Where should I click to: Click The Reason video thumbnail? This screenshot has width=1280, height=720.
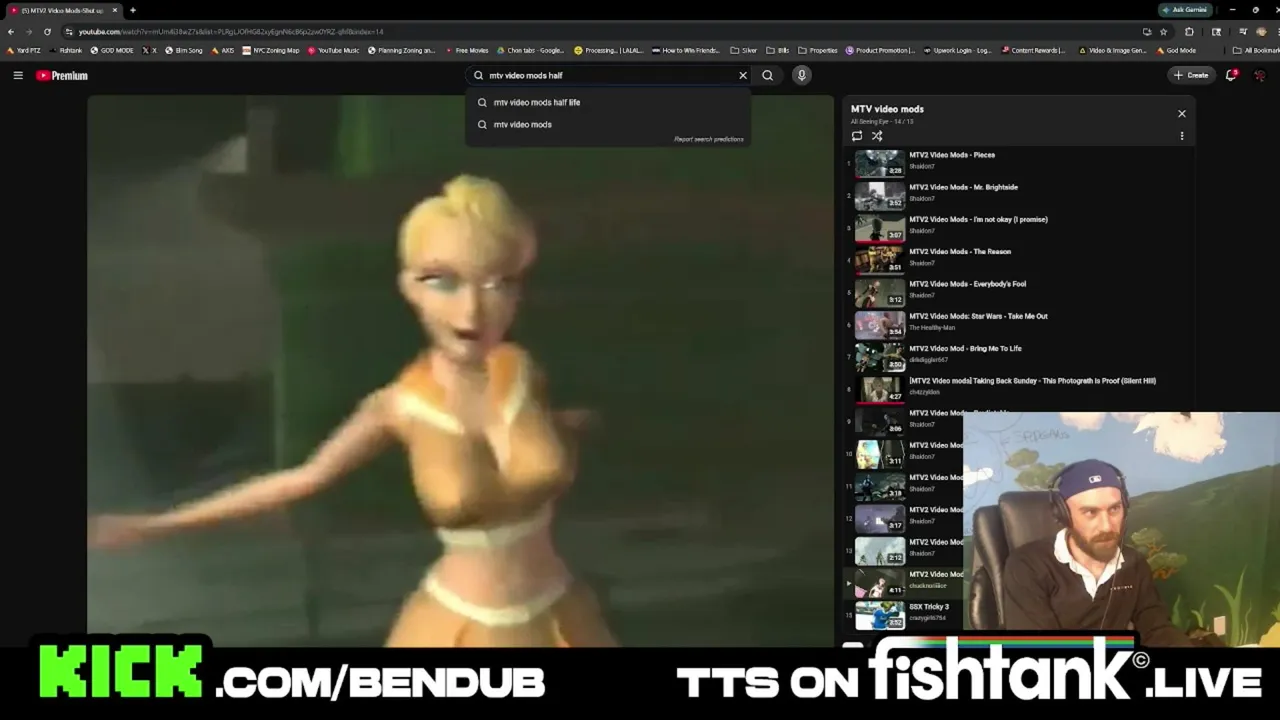(x=880, y=258)
